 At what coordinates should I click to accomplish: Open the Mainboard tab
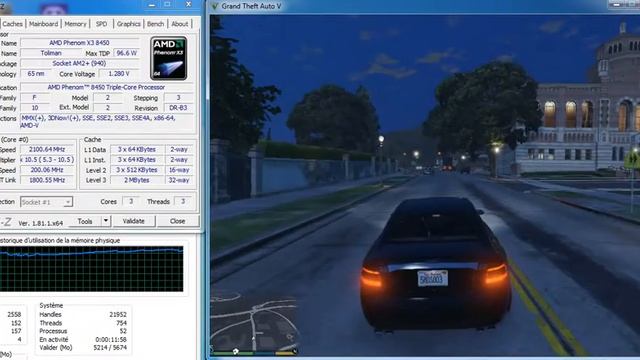click(x=44, y=24)
